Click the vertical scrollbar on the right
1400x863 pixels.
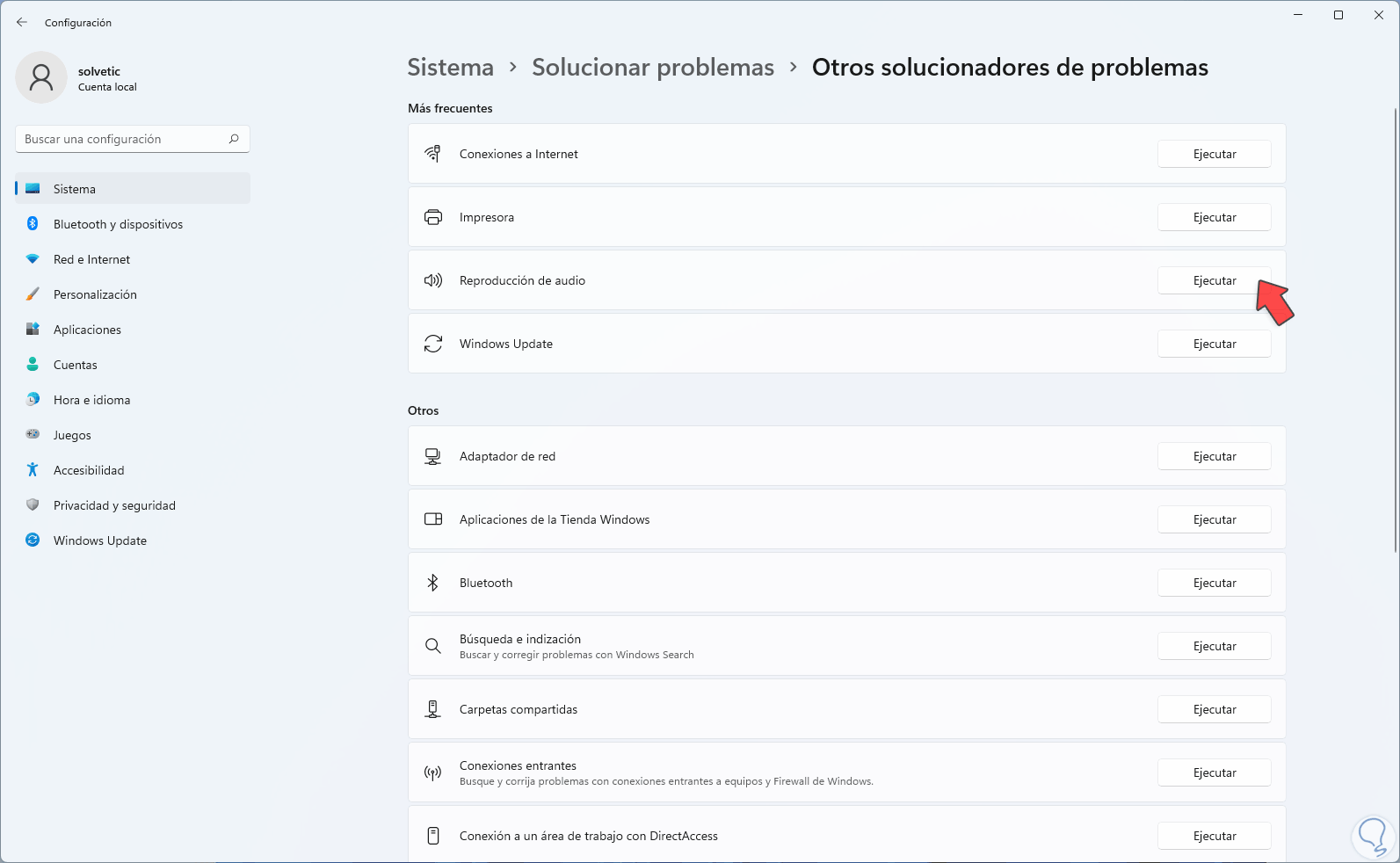[x=1395, y=330]
